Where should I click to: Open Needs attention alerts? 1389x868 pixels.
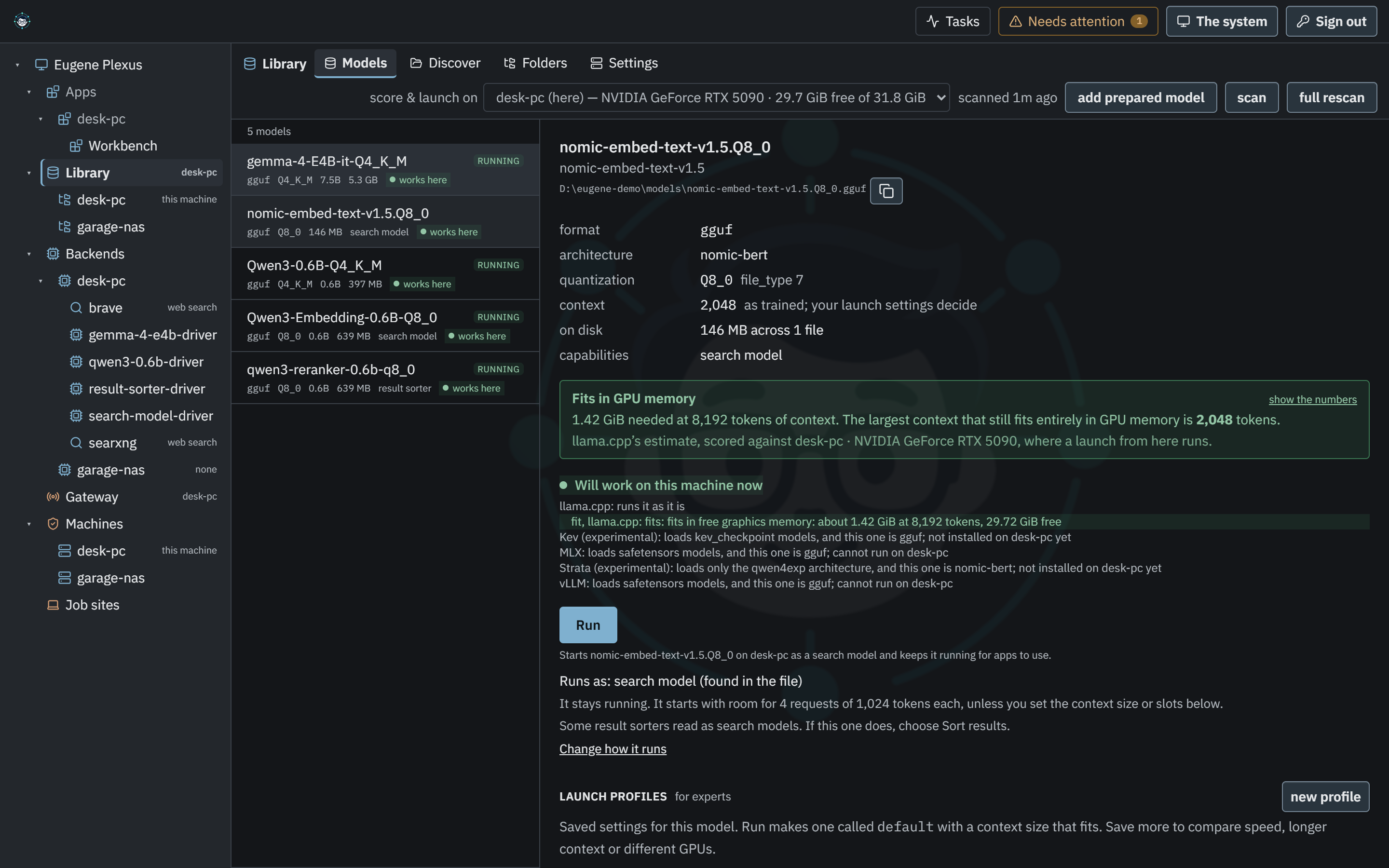1078,21
